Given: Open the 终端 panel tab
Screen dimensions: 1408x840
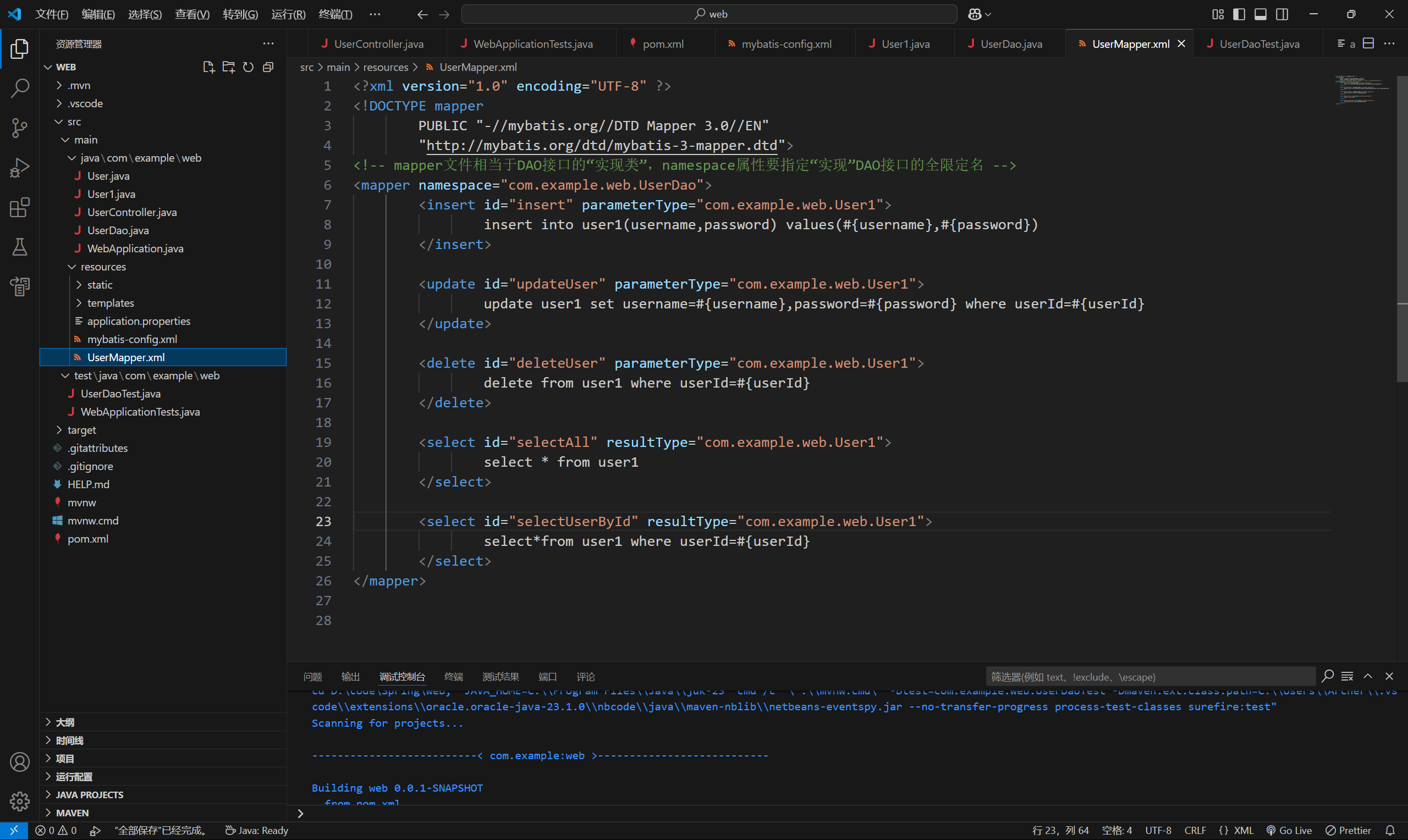Looking at the screenshot, I should click(x=453, y=676).
